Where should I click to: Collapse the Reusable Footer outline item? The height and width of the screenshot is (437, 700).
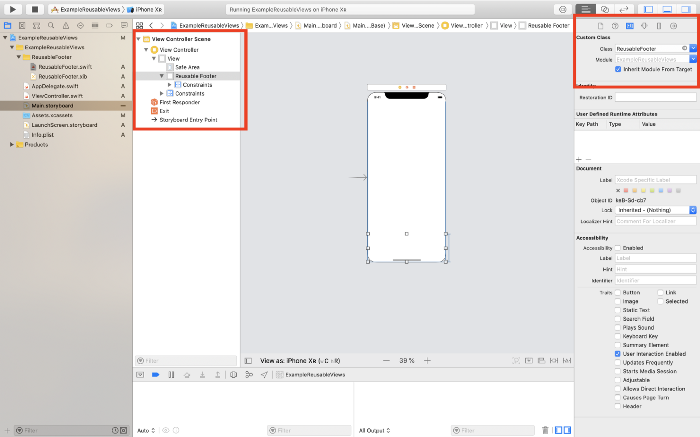click(162, 76)
